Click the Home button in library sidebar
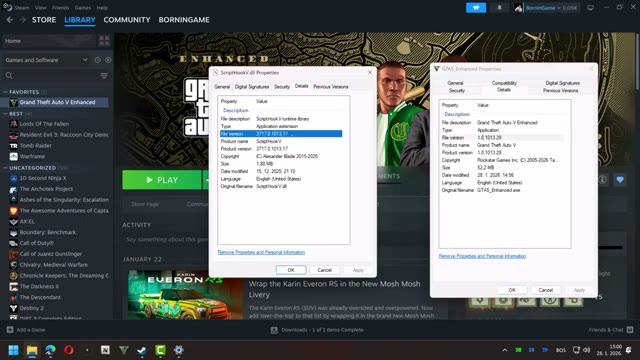 coord(49,41)
